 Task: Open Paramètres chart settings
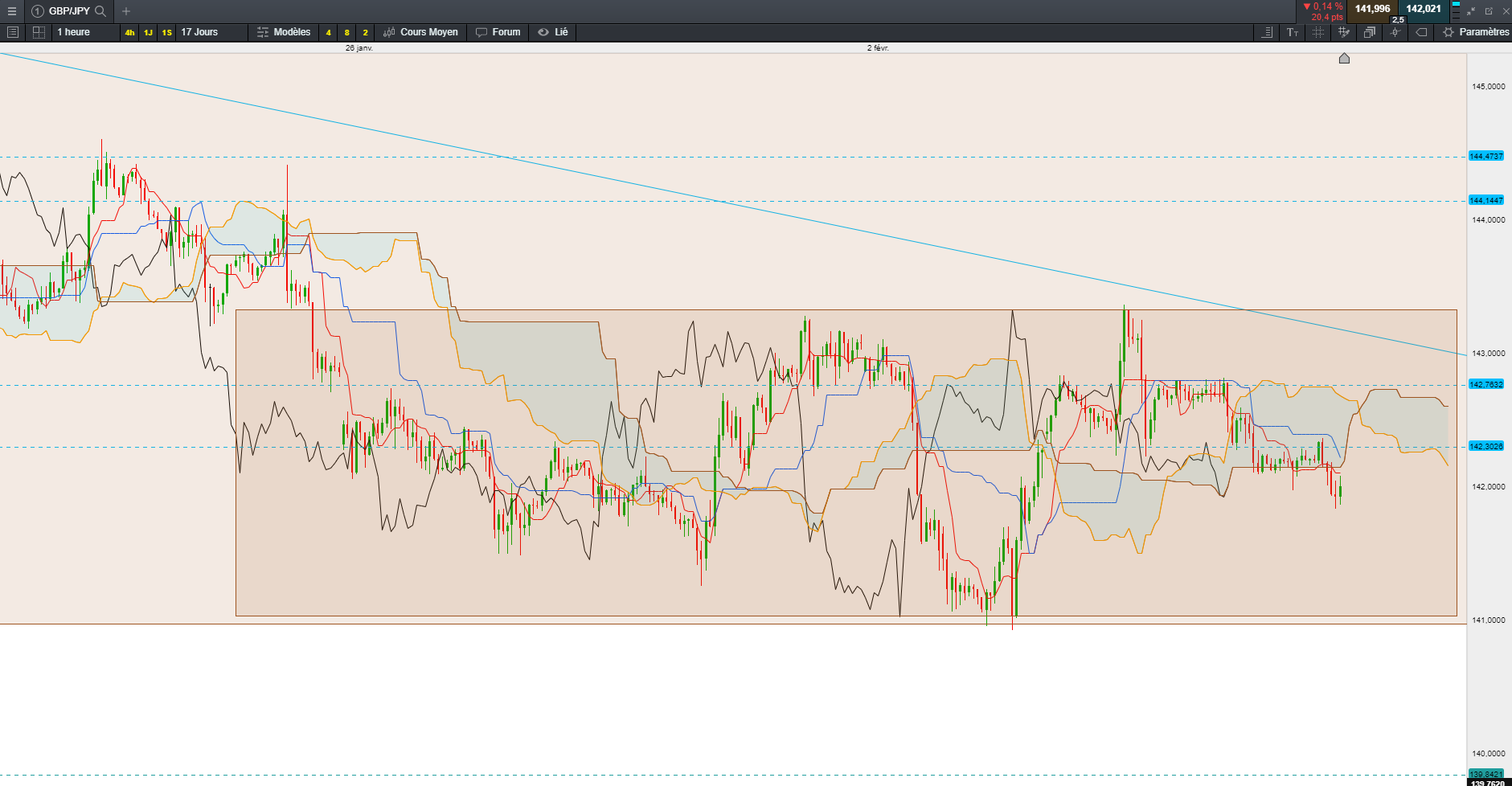click(x=1476, y=32)
